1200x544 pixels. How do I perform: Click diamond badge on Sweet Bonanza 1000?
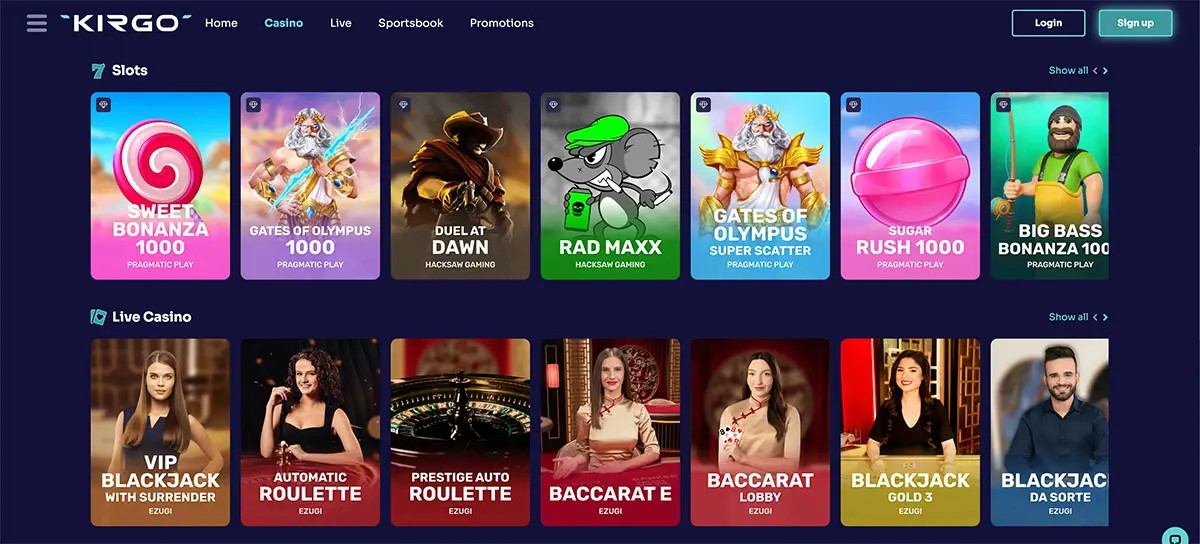coord(103,104)
